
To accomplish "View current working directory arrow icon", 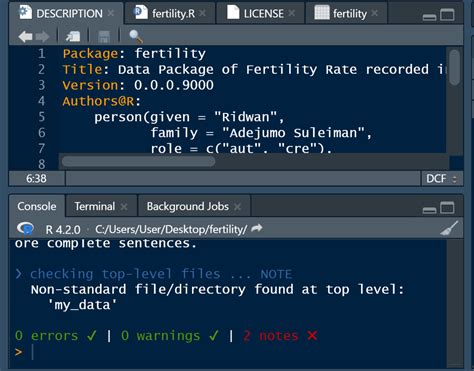I will click(256, 228).
